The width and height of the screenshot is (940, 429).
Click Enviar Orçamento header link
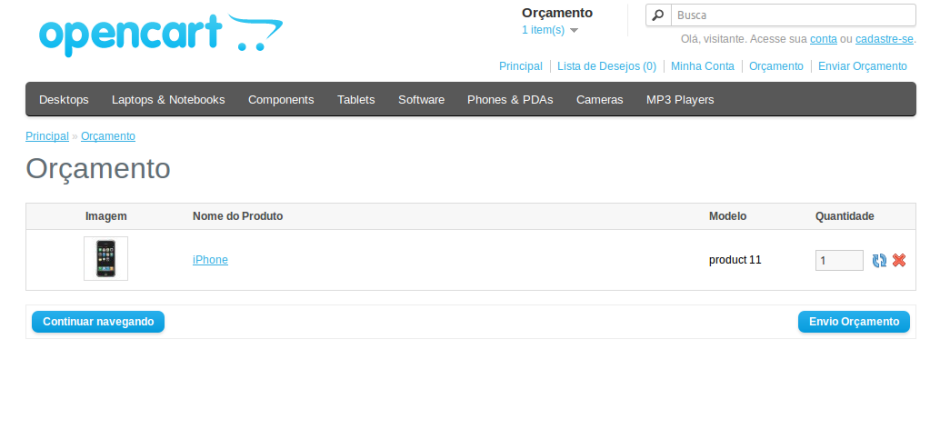(x=863, y=67)
